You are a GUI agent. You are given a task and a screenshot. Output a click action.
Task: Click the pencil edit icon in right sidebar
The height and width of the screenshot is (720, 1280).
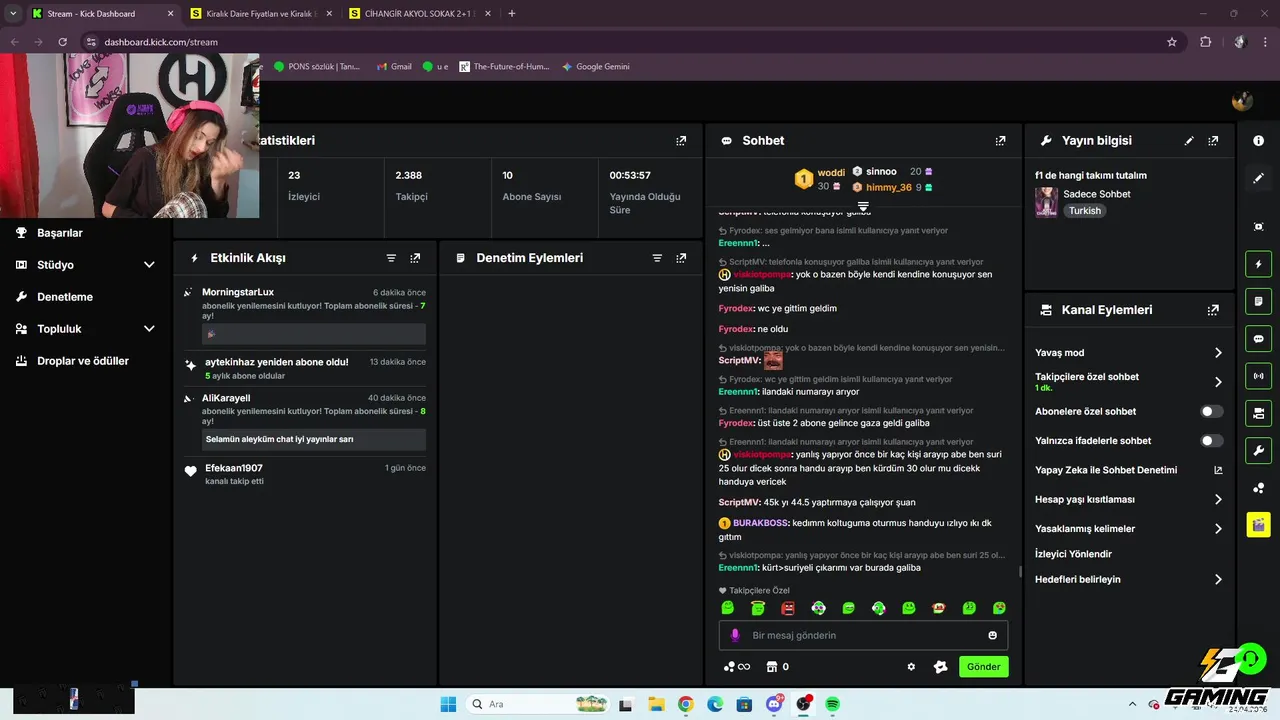[x=1258, y=178]
